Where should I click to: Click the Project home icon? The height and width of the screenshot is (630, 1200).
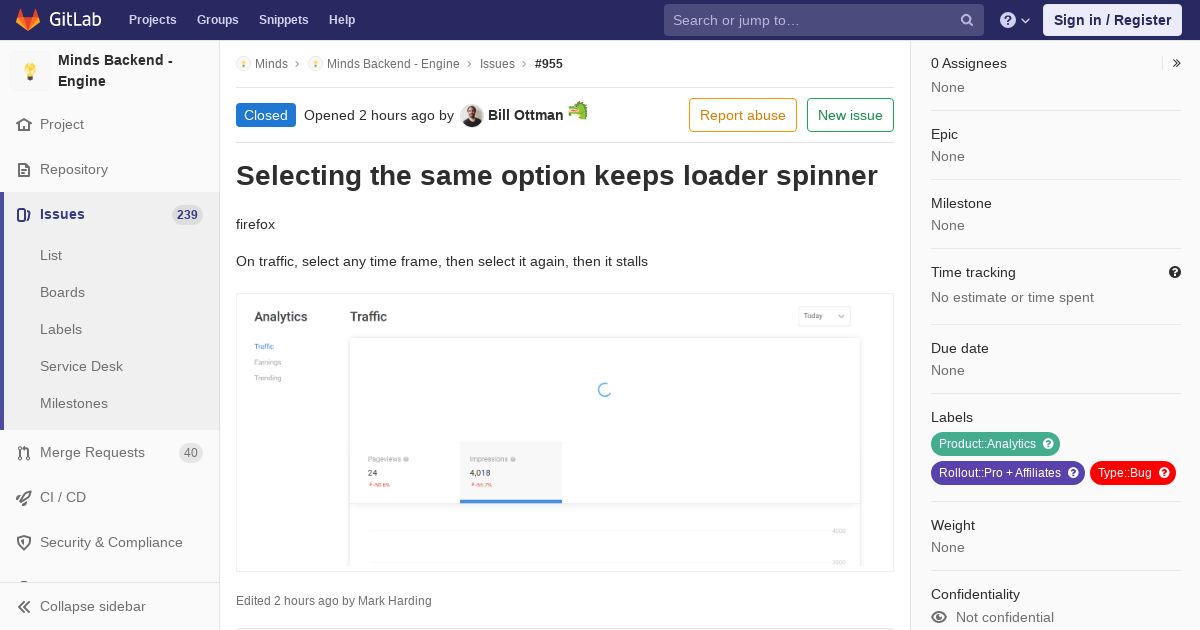[24, 124]
